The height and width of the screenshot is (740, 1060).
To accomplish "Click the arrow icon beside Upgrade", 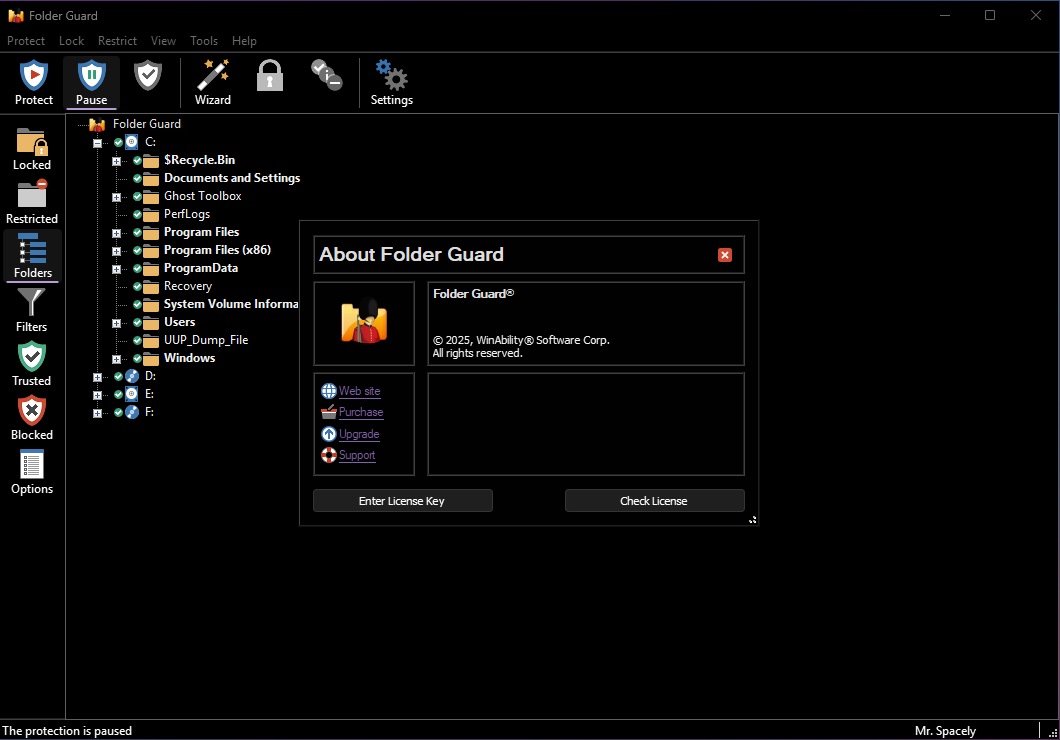I will (x=329, y=434).
